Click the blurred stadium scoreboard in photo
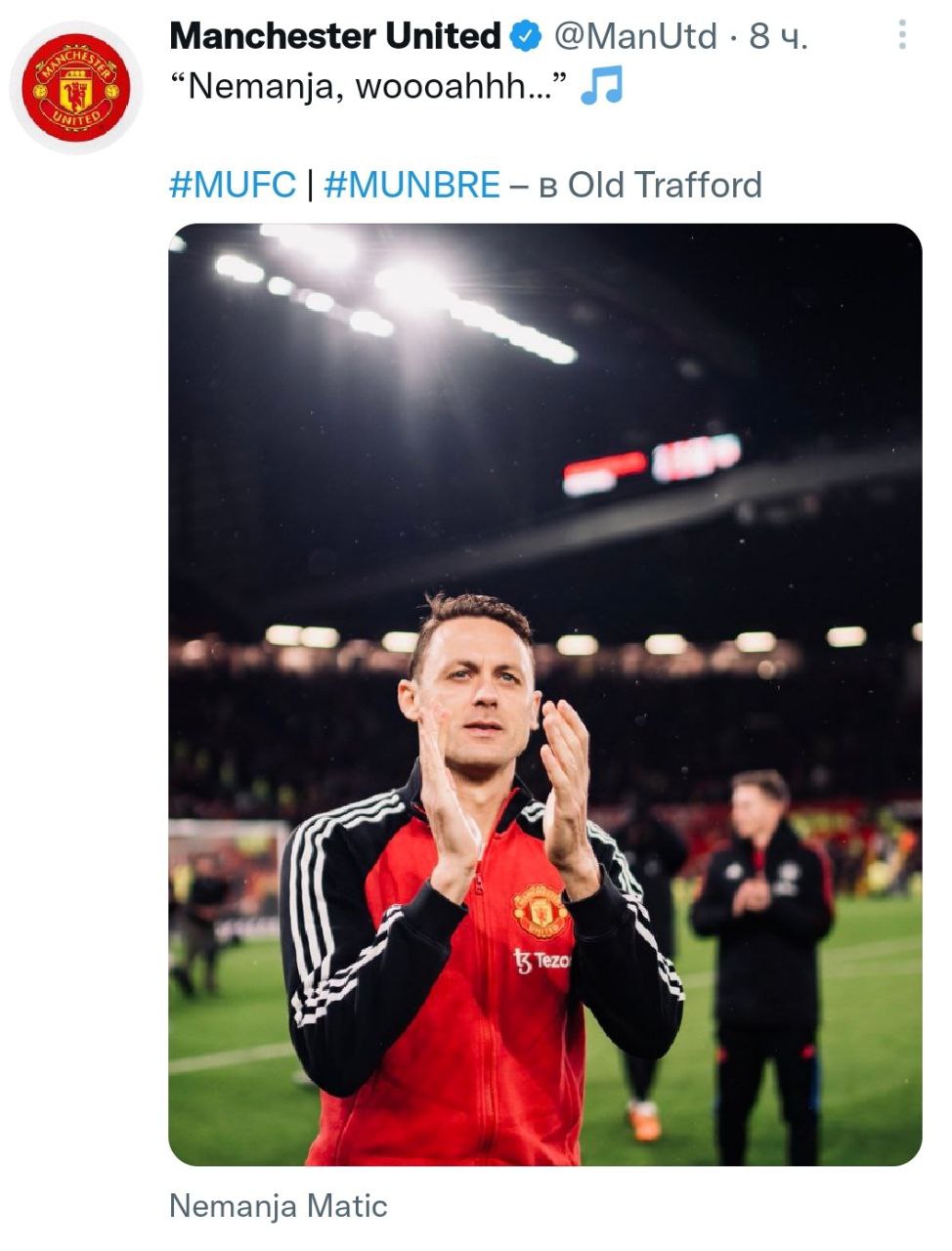This screenshot has height=1251, width=952. 652,462
